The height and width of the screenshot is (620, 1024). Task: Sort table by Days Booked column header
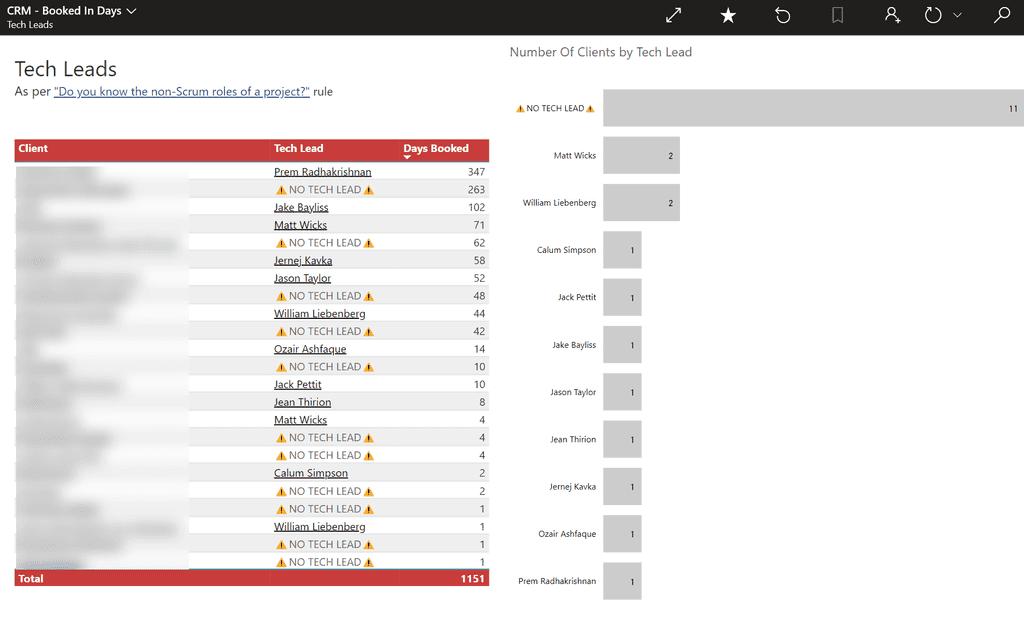[x=436, y=149]
